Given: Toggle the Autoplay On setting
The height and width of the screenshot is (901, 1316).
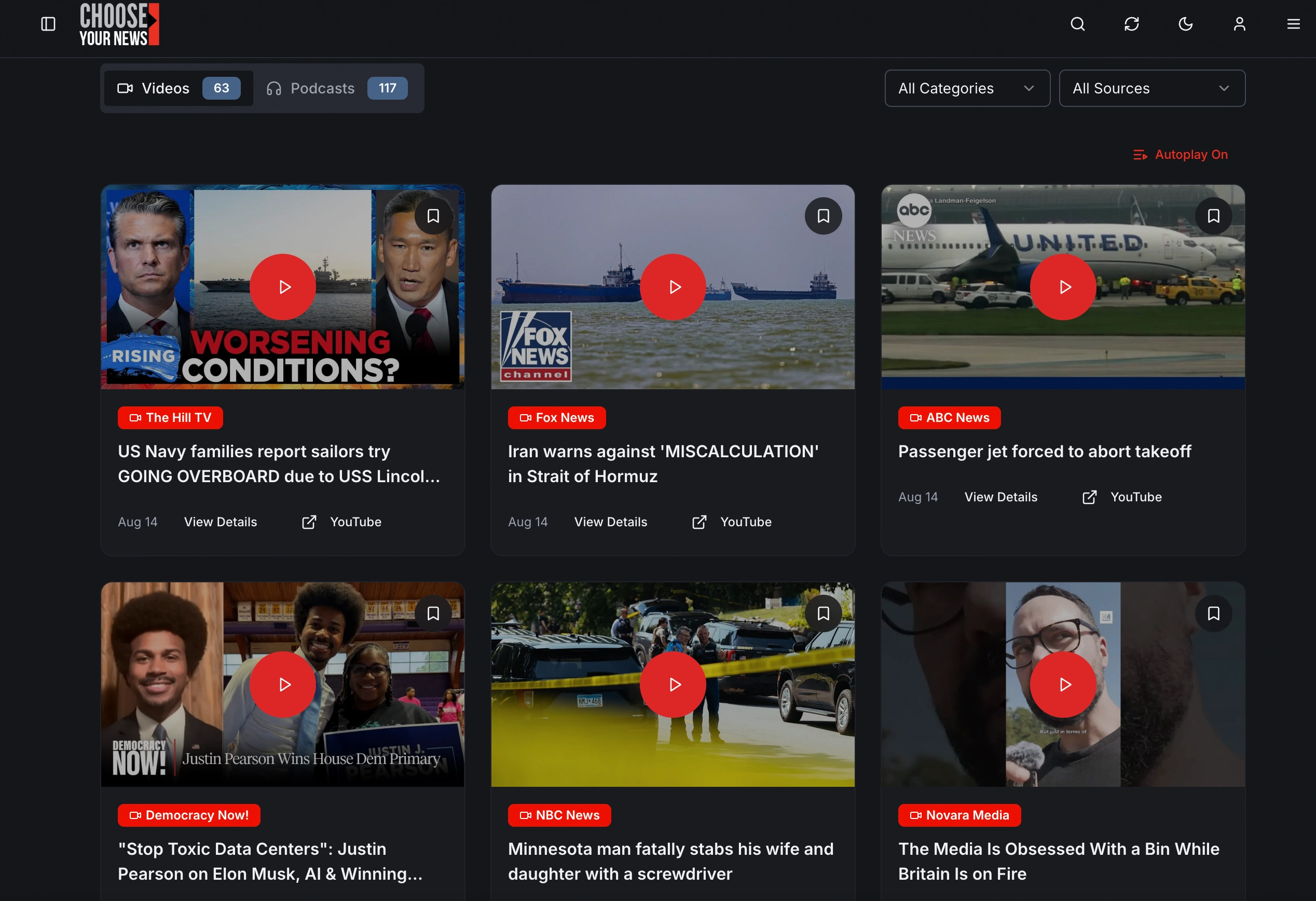Looking at the screenshot, I should [1181, 155].
